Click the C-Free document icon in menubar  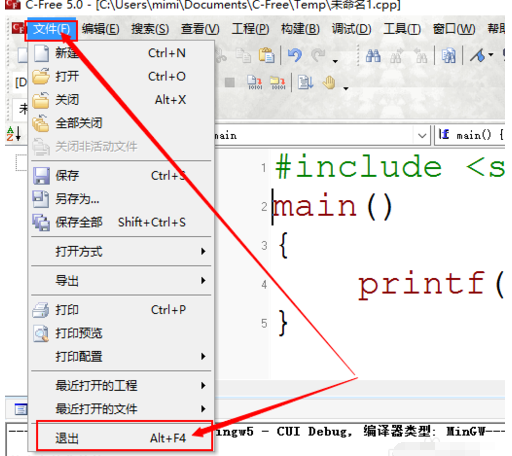18,29
